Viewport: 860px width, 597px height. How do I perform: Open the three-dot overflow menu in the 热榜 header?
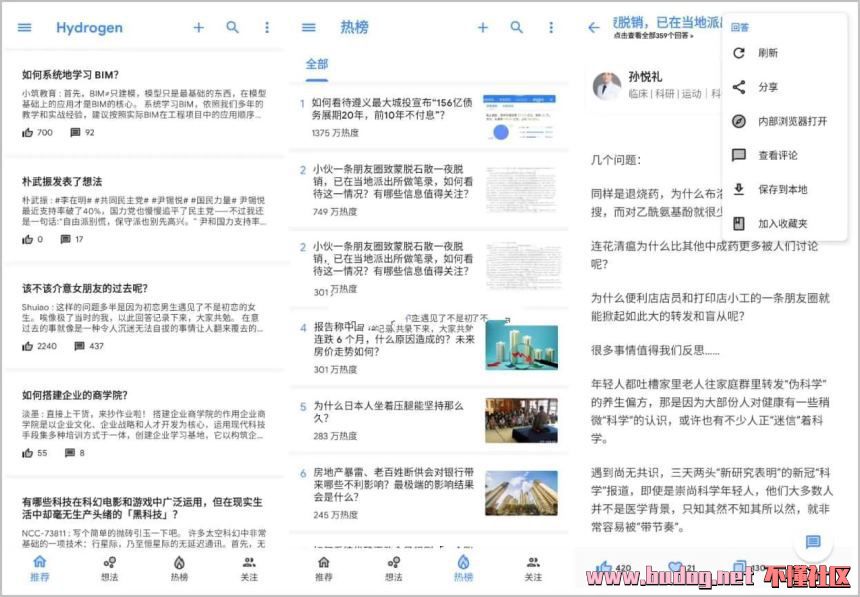pos(550,28)
